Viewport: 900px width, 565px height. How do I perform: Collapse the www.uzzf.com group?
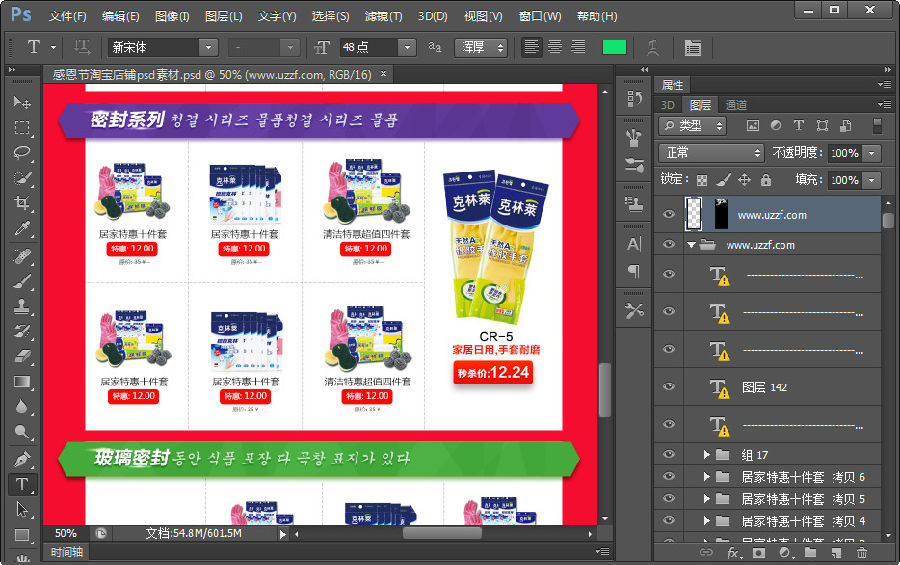pos(692,245)
